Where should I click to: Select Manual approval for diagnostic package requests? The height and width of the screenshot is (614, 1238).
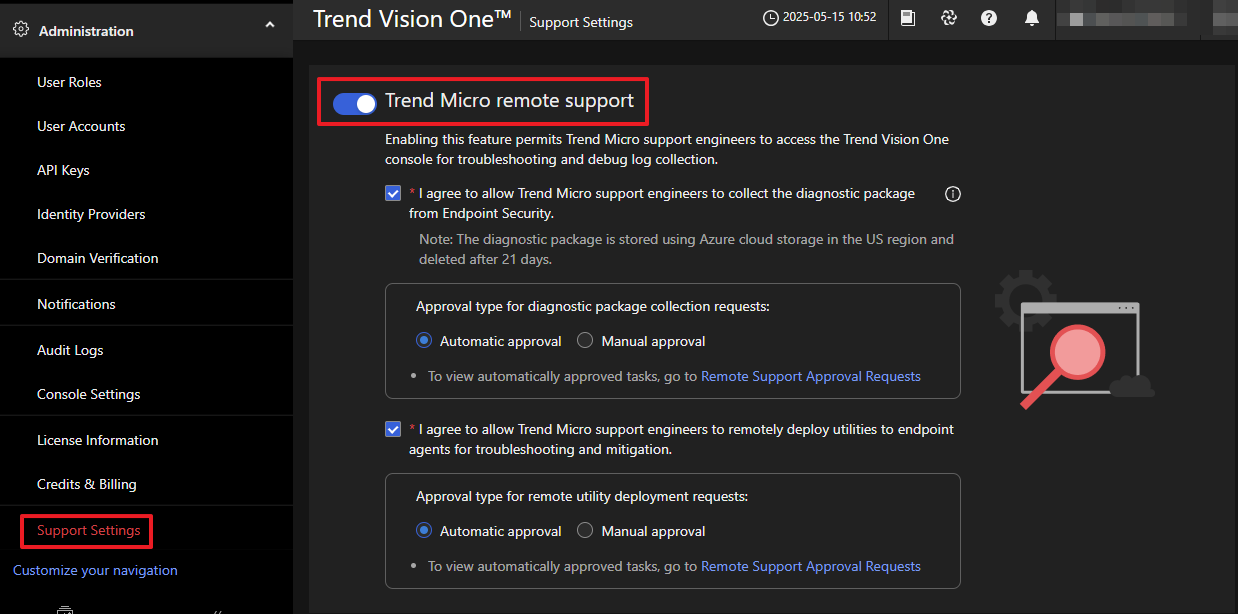click(586, 341)
